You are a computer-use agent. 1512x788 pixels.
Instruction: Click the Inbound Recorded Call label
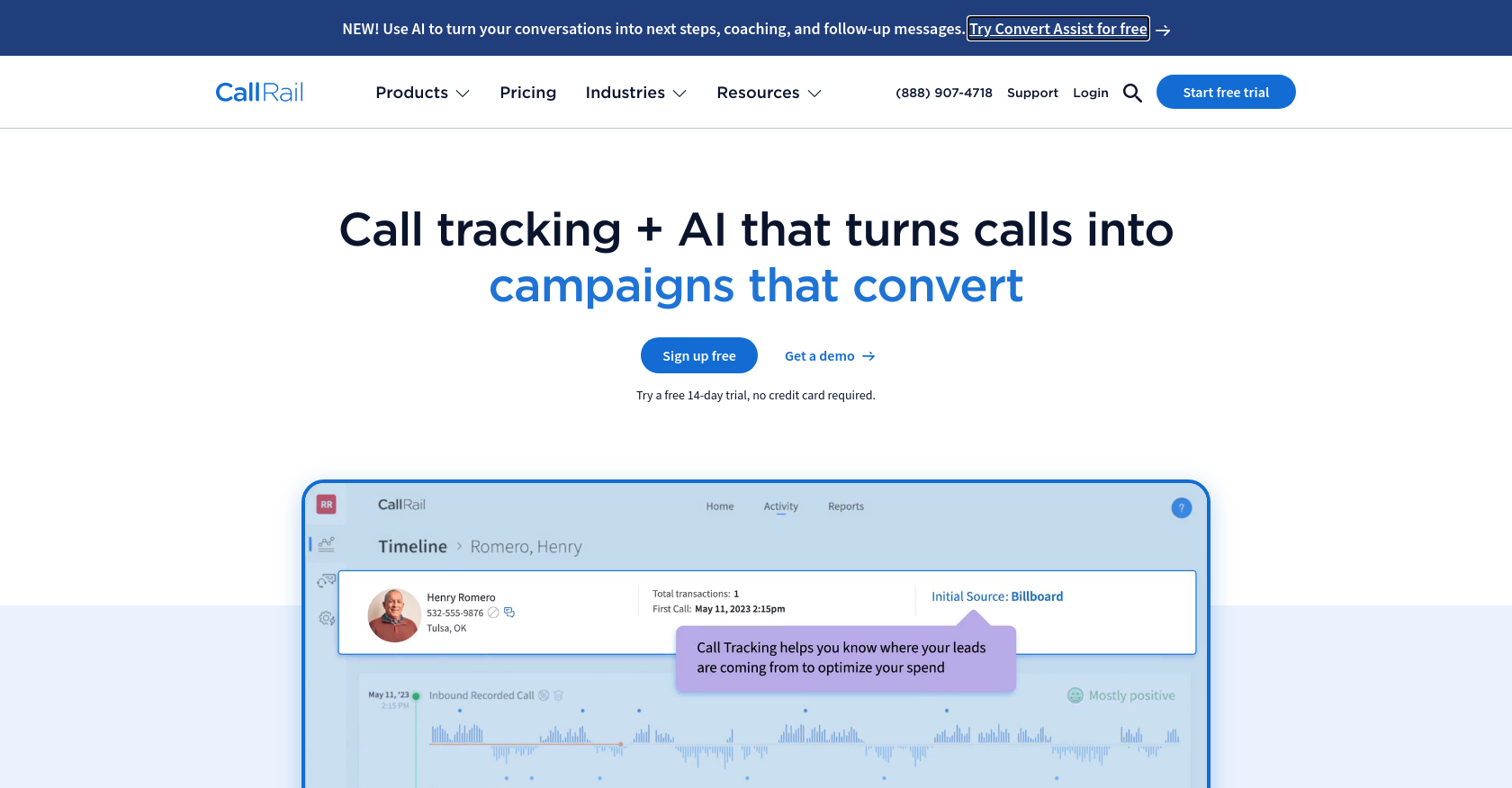pyautogui.click(x=481, y=695)
